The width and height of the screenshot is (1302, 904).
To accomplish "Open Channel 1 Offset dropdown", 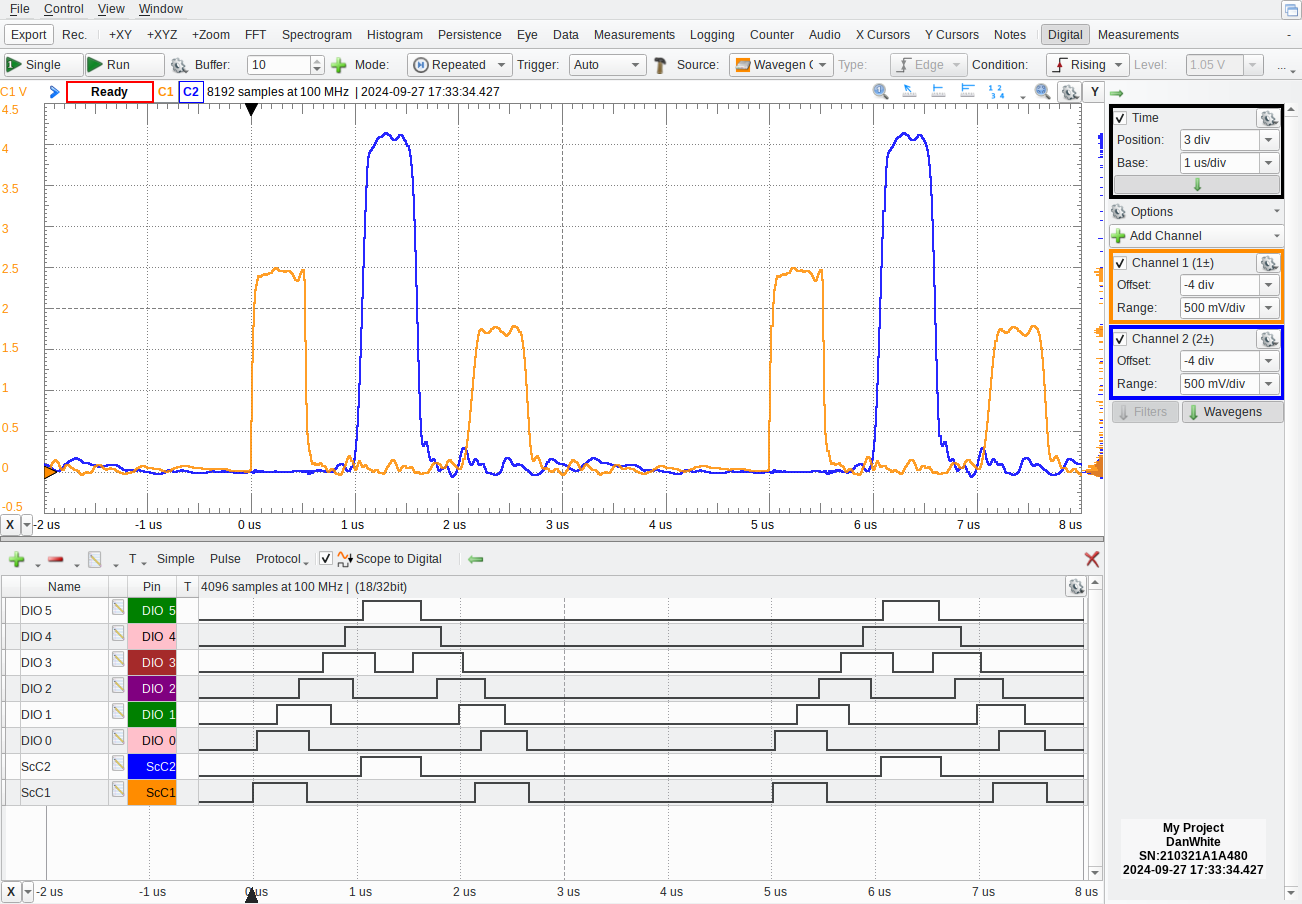I will click(1270, 285).
